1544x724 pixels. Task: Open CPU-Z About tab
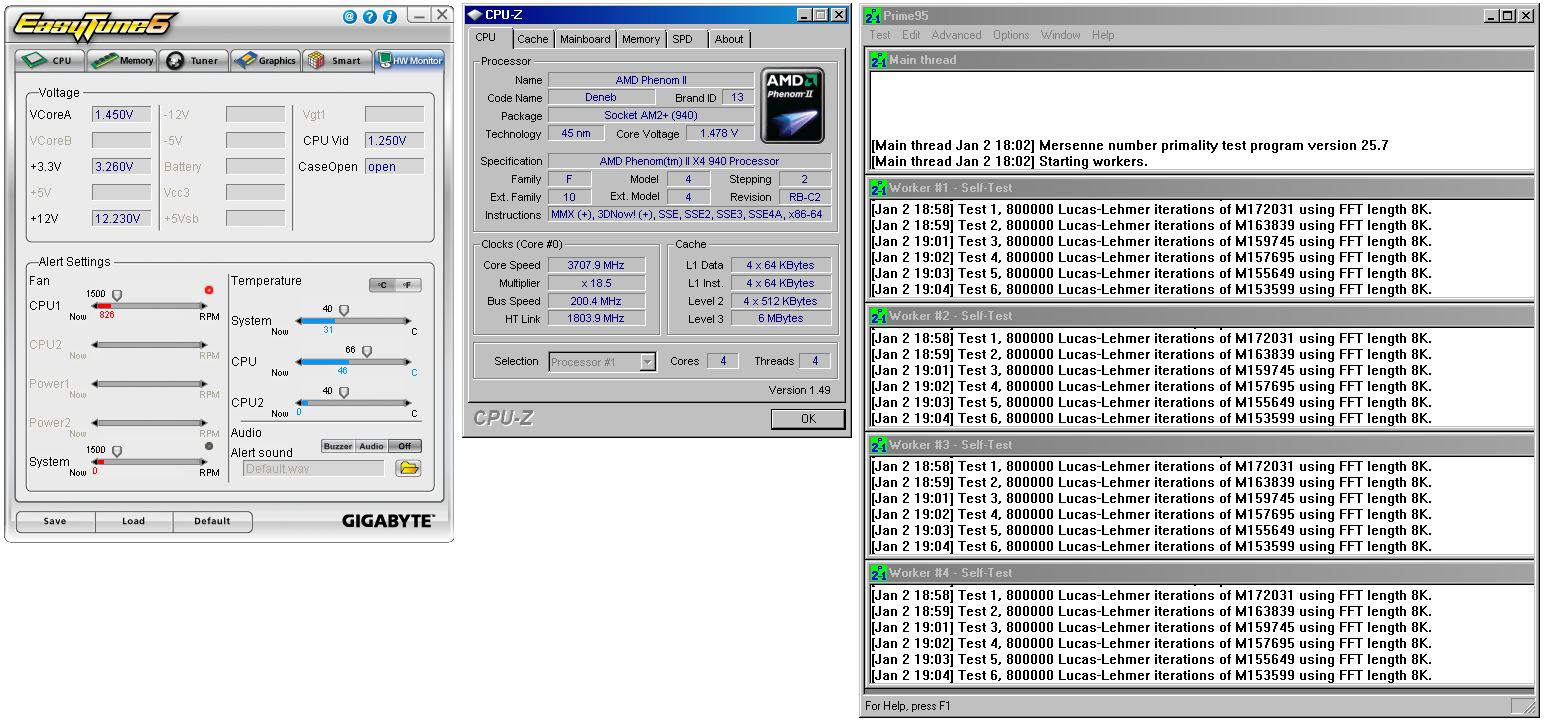(x=729, y=39)
